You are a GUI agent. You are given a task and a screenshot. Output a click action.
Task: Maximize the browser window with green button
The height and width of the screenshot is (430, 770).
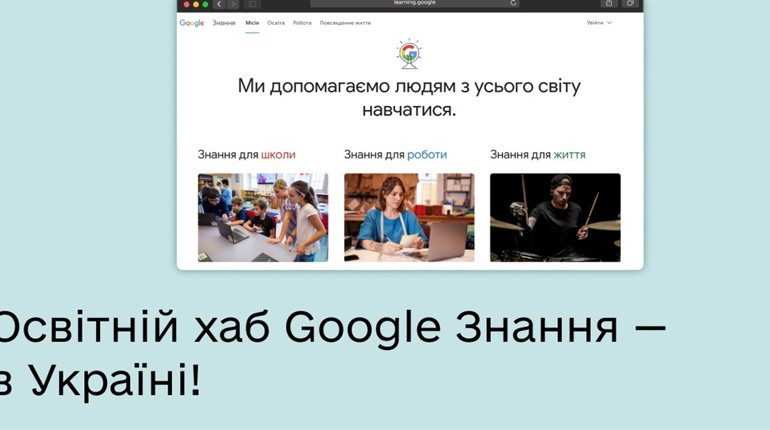tap(205, 4)
